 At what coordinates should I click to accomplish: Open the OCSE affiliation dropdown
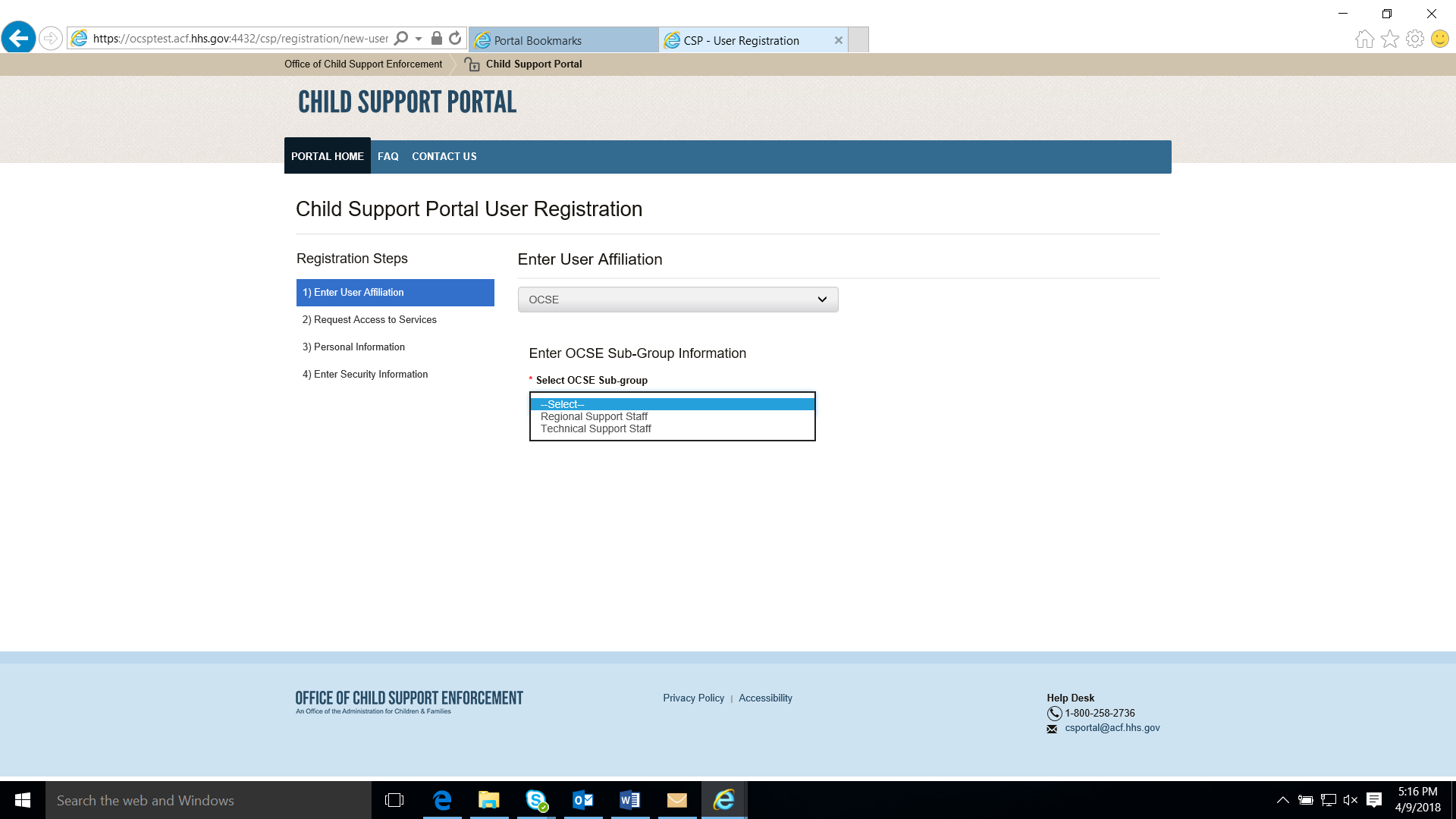tap(677, 300)
